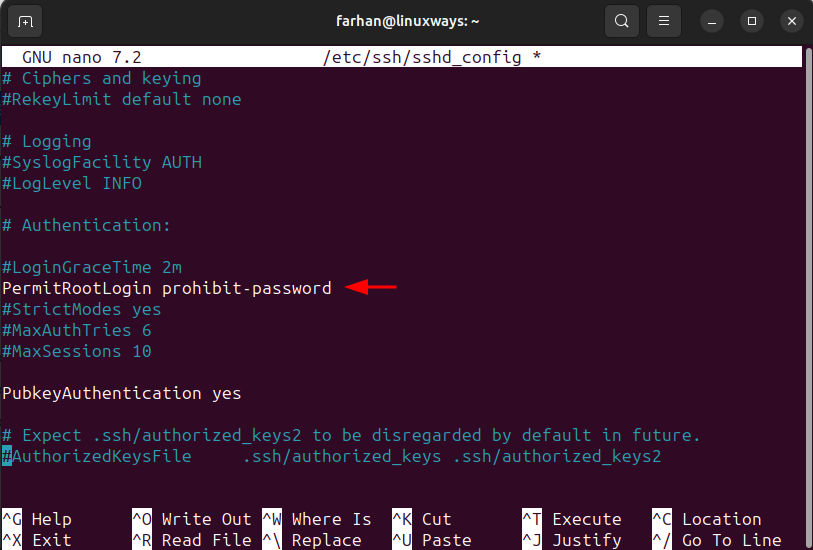Place cursor on PermitRootLogin prohibit-password line
Screen dimensions: 813x550
pos(166,288)
